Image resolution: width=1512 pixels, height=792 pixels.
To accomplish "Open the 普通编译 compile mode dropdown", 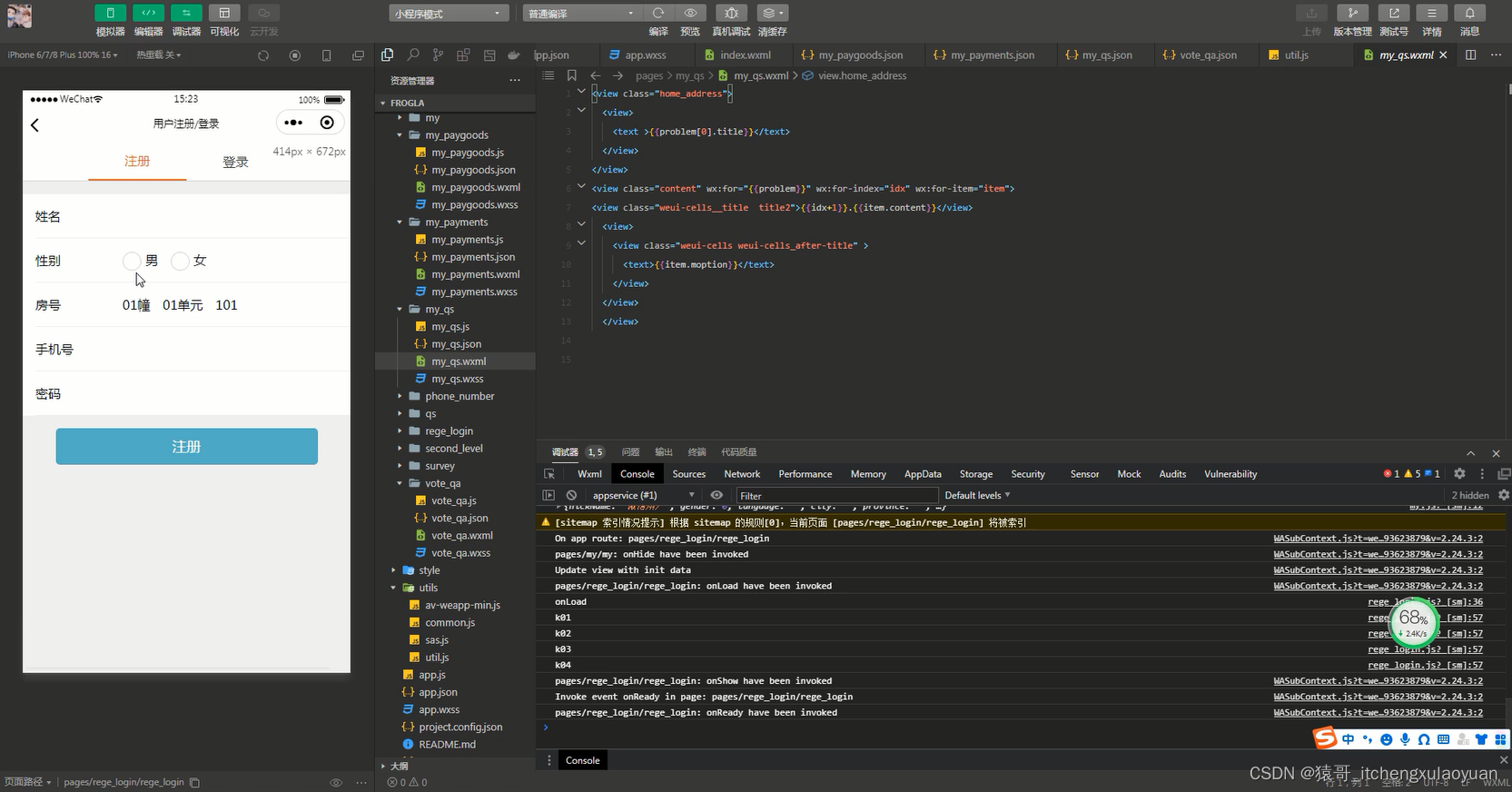I will [x=581, y=14].
